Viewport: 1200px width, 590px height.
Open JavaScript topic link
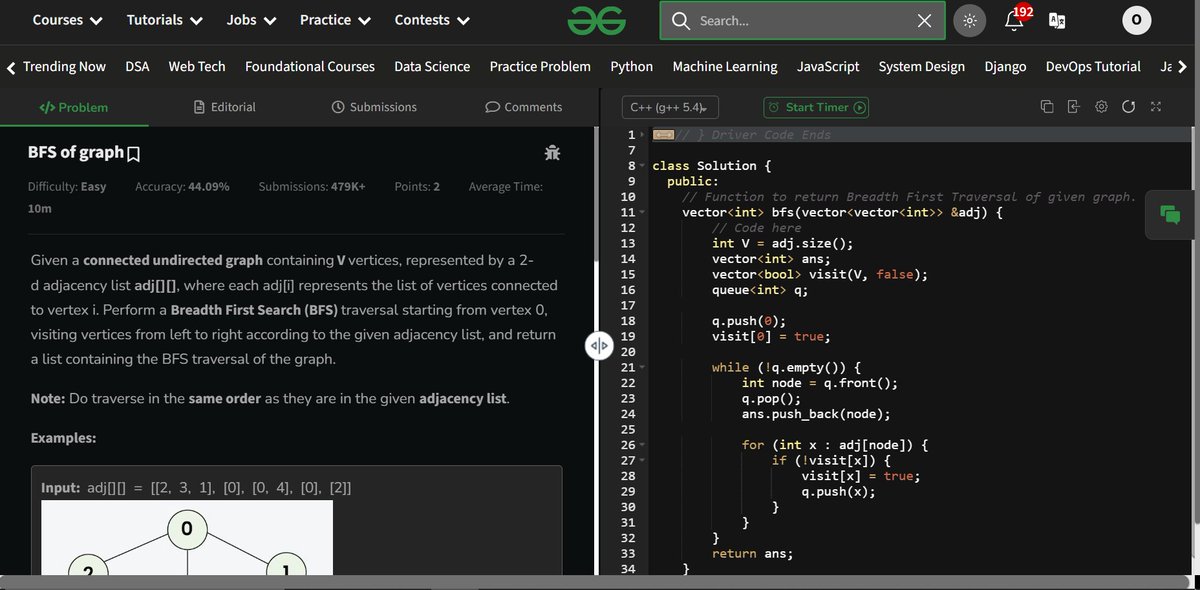click(x=828, y=66)
